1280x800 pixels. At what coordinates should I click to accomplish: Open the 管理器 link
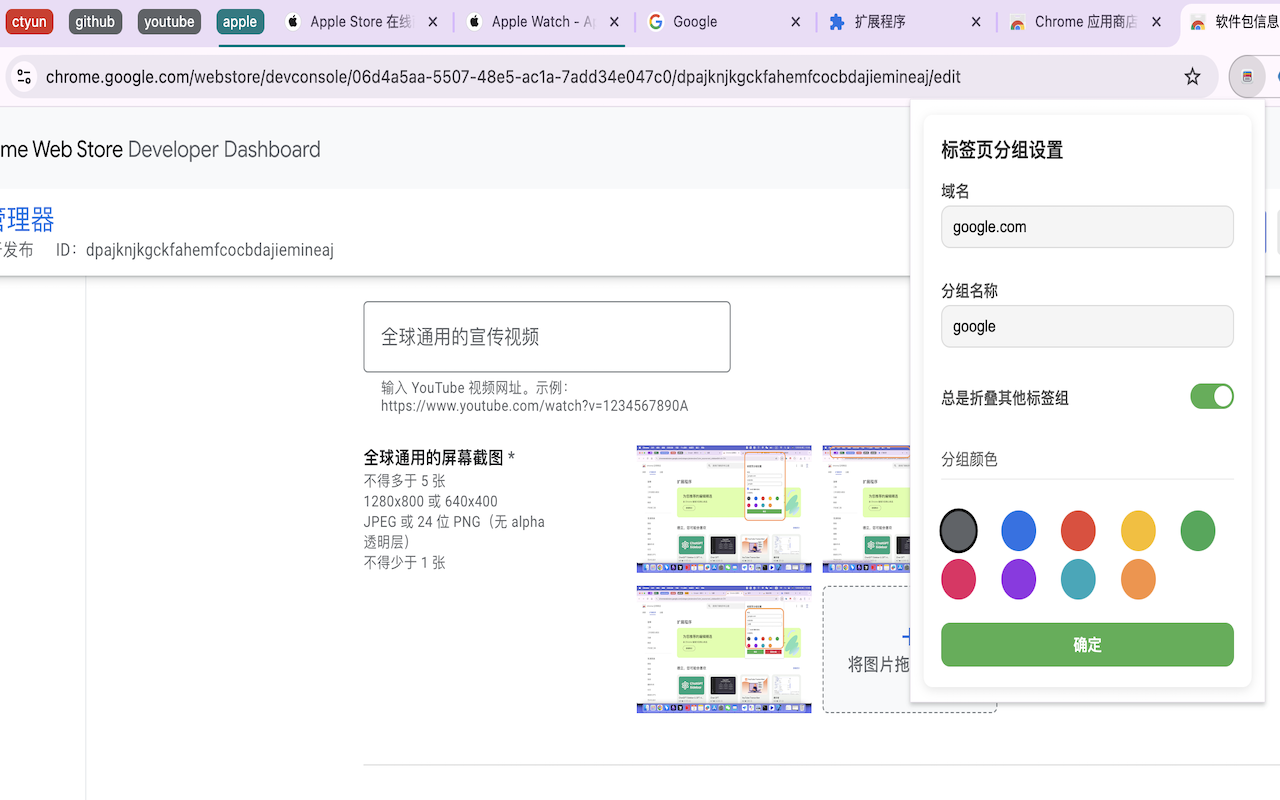click(x=25, y=220)
